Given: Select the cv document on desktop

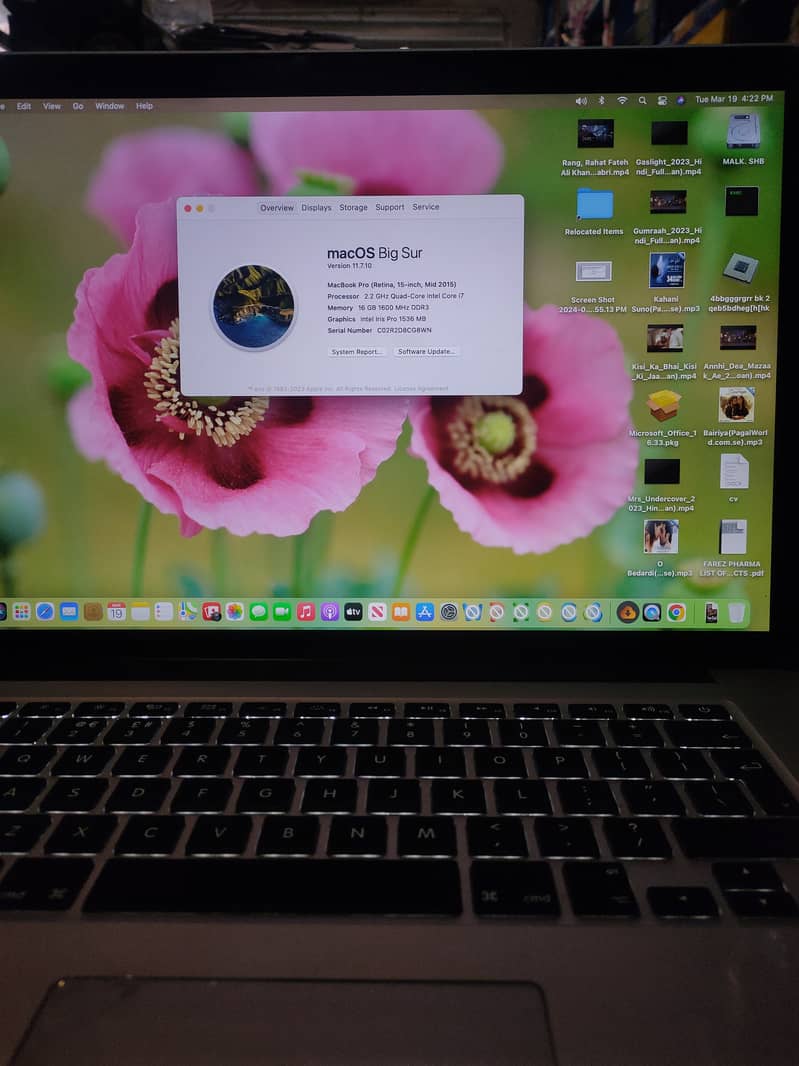Looking at the screenshot, I should [x=734, y=471].
